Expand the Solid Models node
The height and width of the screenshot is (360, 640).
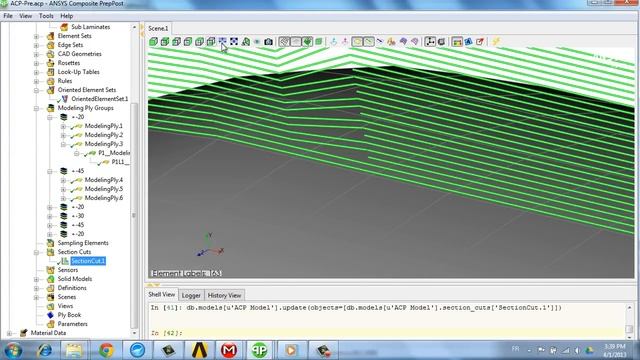click(x=36, y=279)
